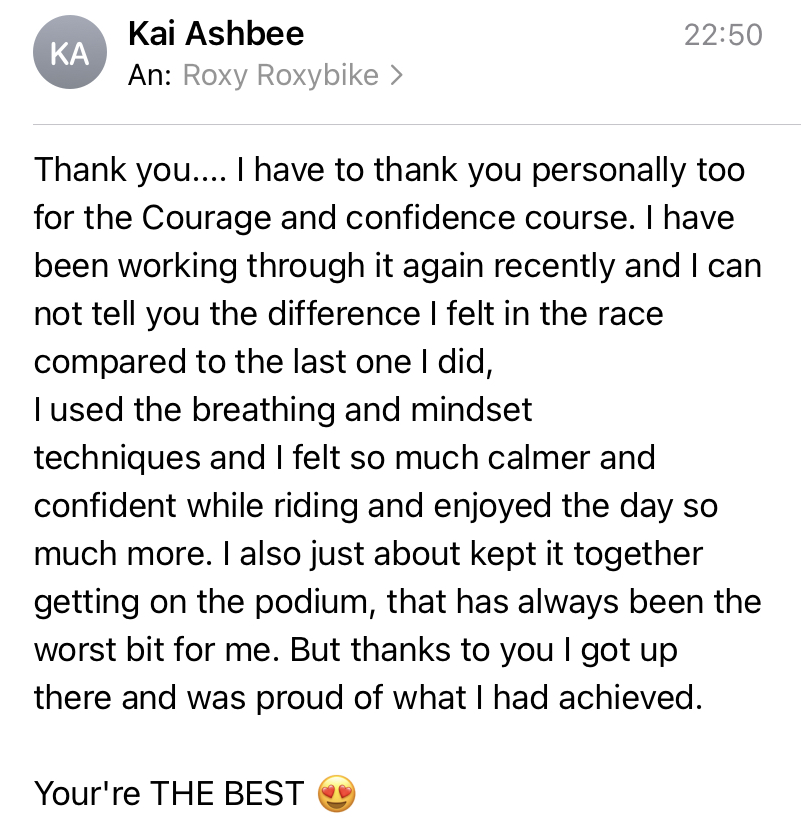Viewport: 801px width, 830px height.
Task: Tap the 'An:' recipient label
Action: [x=150, y=76]
